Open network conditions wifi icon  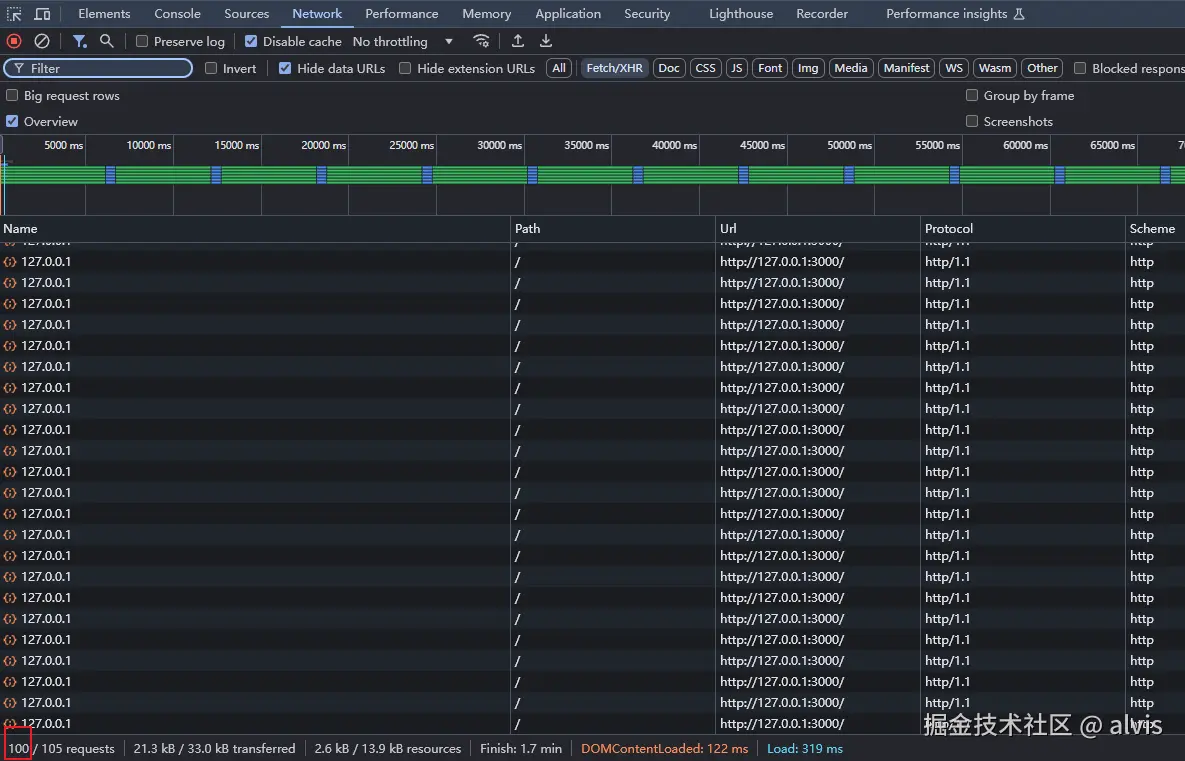482,41
